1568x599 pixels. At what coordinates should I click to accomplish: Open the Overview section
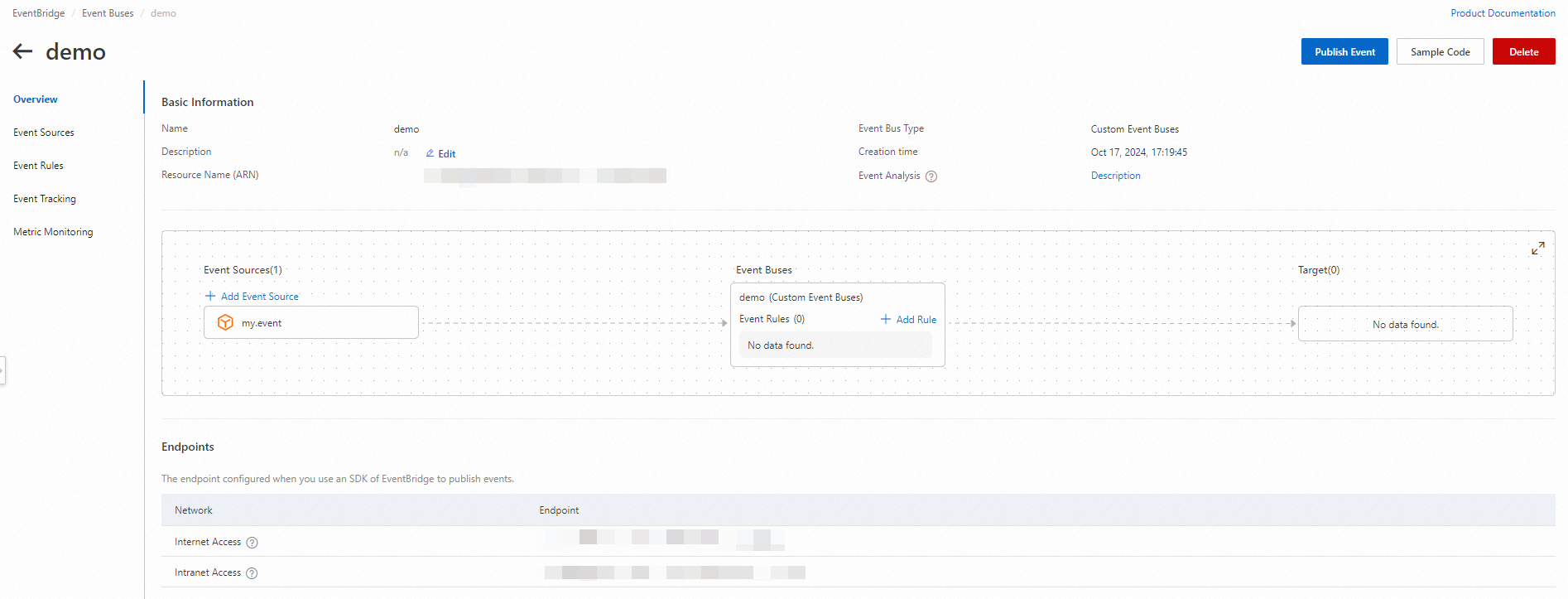click(36, 99)
